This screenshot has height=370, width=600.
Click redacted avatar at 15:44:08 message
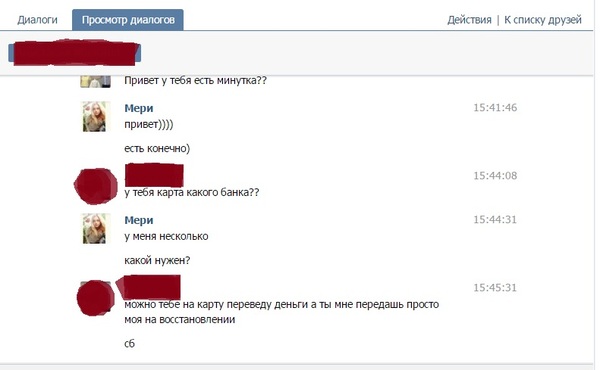(x=96, y=186)
